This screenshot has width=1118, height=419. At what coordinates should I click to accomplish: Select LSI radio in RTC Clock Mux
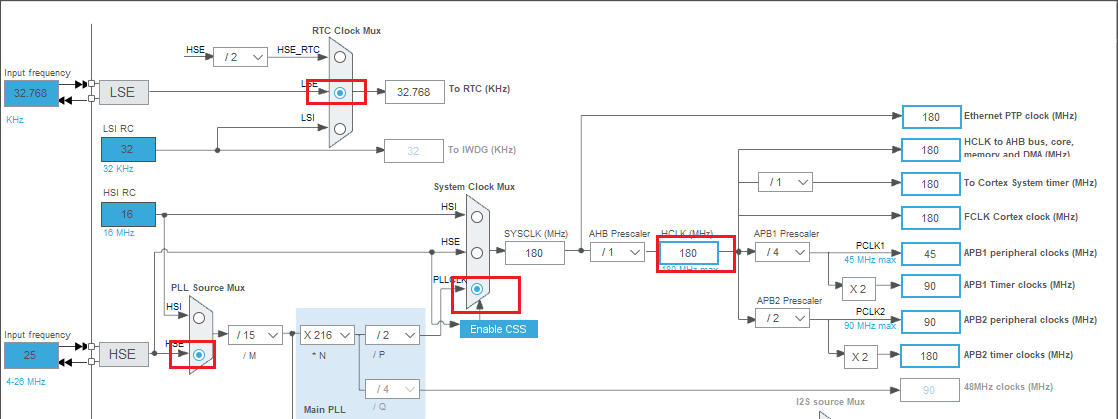340,128
